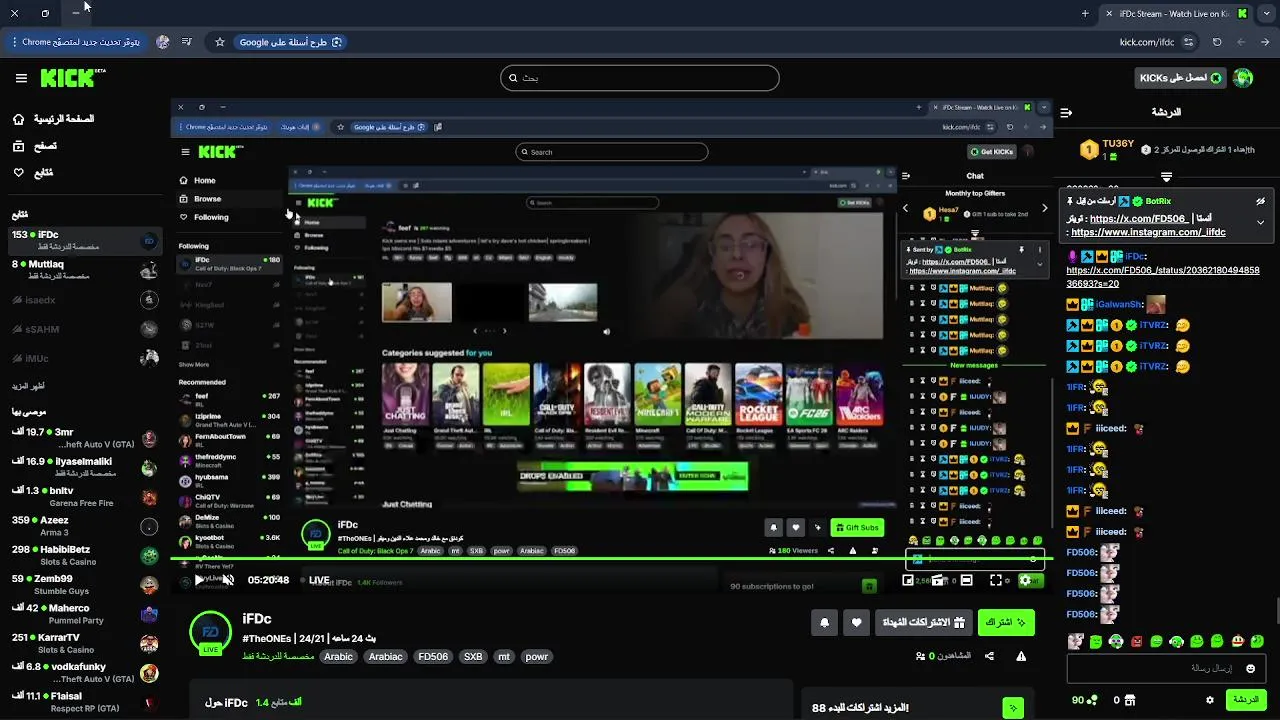Viewport: 1280px width, 720px height.
Task: Toggle fullscreen in the player
Action: (x=996, y=580)
